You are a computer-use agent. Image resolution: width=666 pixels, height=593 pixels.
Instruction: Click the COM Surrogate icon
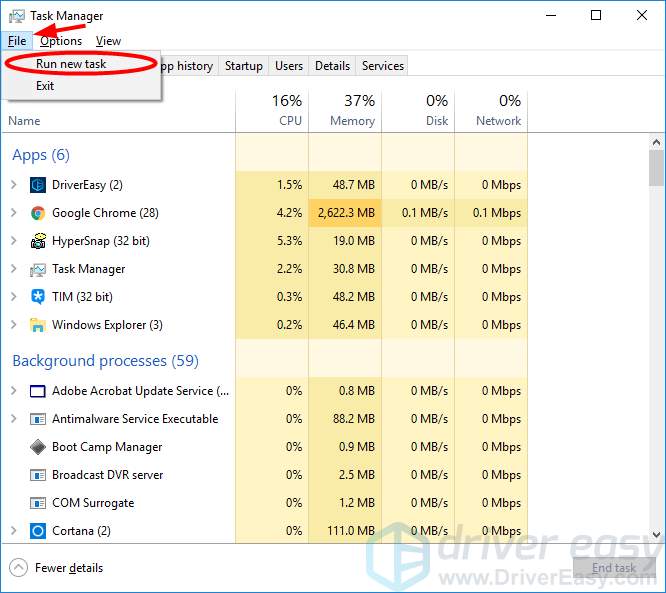[x=38, y=503]
